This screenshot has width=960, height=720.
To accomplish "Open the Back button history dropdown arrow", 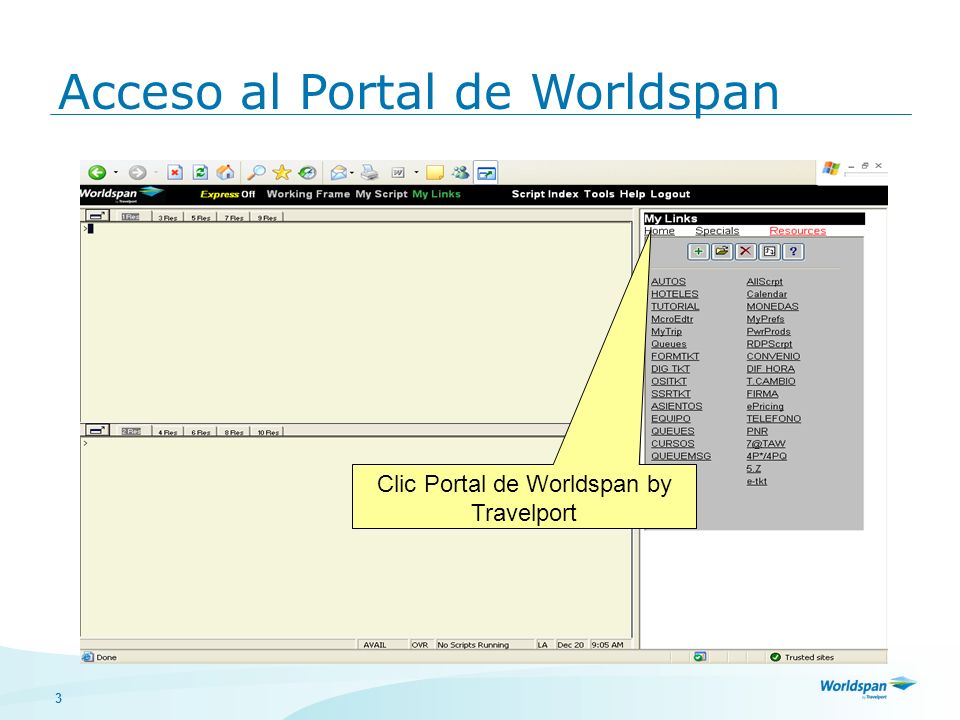I will click(116, 173).
